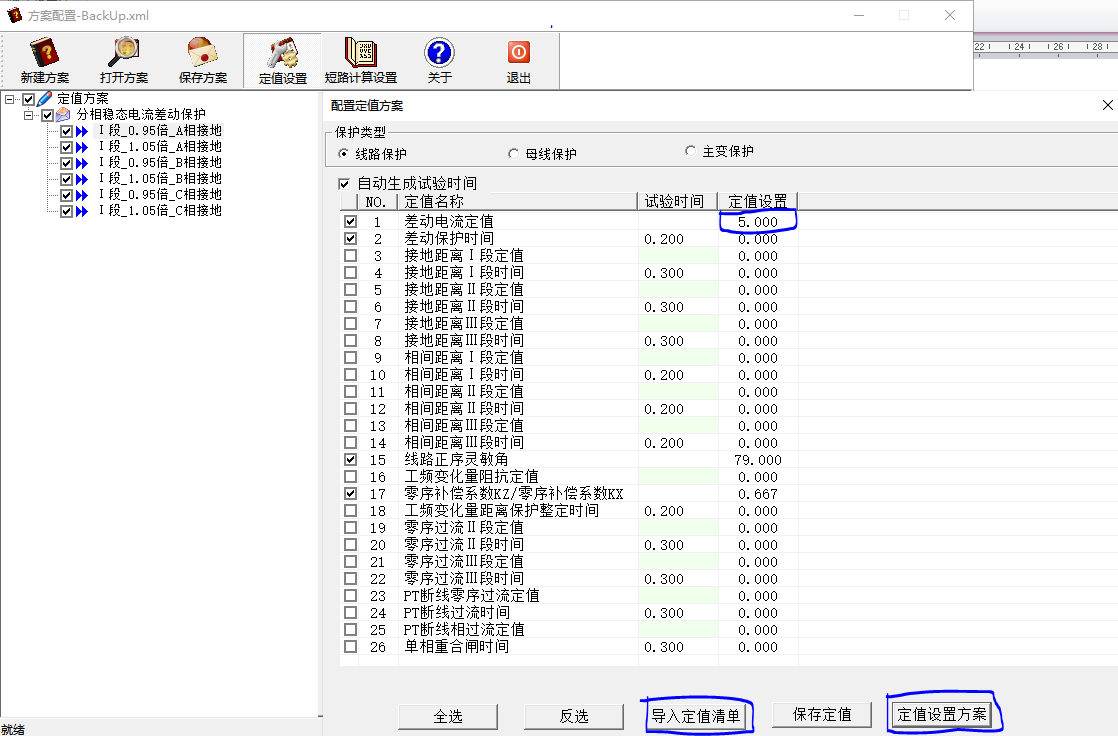Toggle 自动生成试验时间 checkbox
Viewport: 1118px width, 736px height.
click(345, 184)
